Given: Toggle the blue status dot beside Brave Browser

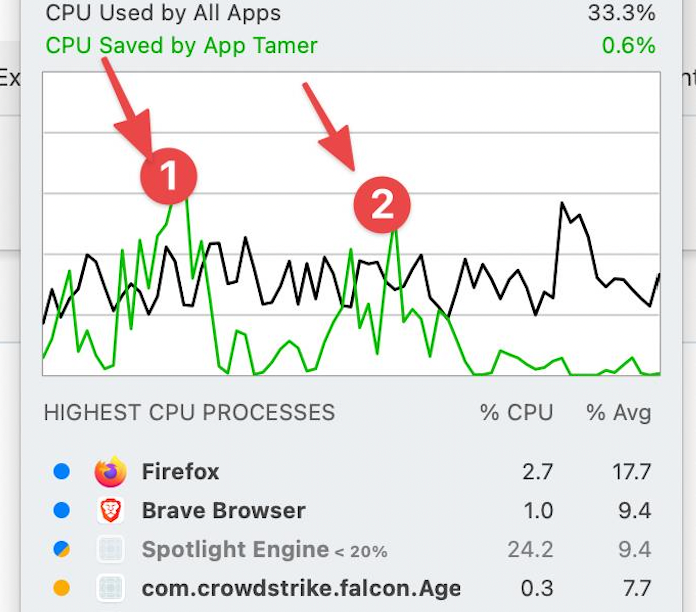Looking at the screenshot, I should pyautogui.click(x=62, y=510).
